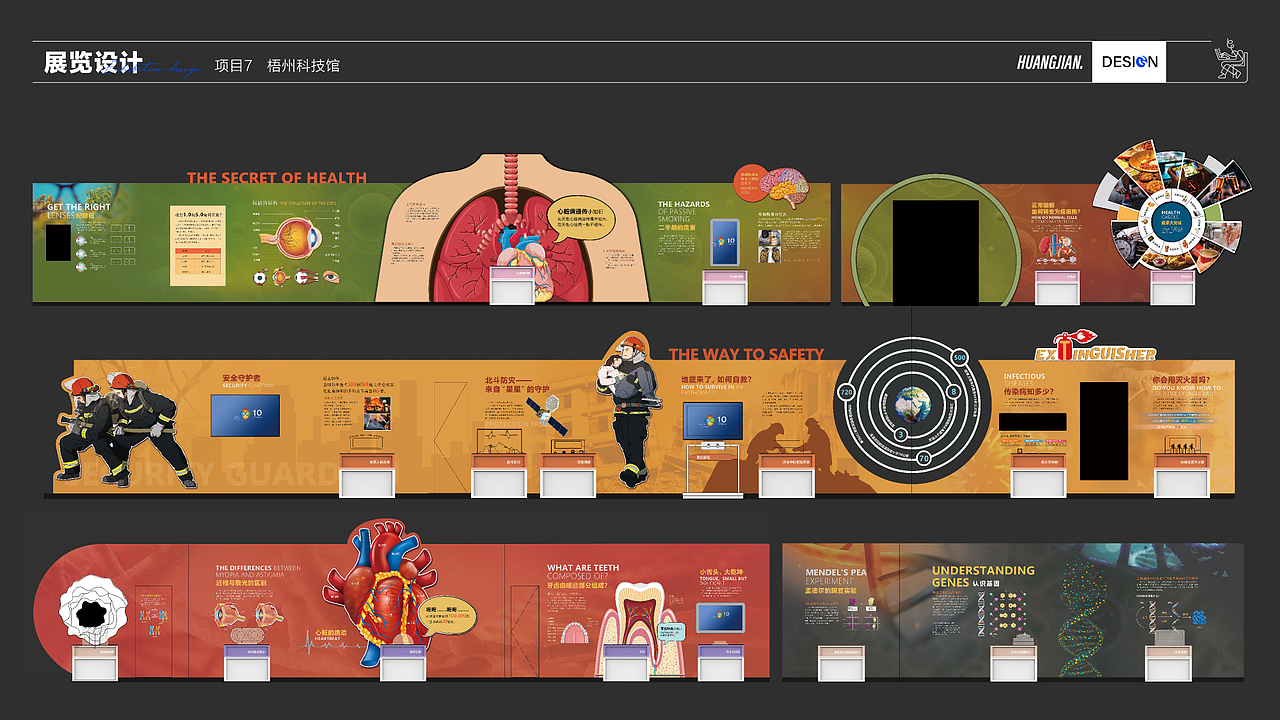Click the EXTINGUISHER logo graphic
The width and height of the screenshot is (1280, 720).
coord(1095,348)
